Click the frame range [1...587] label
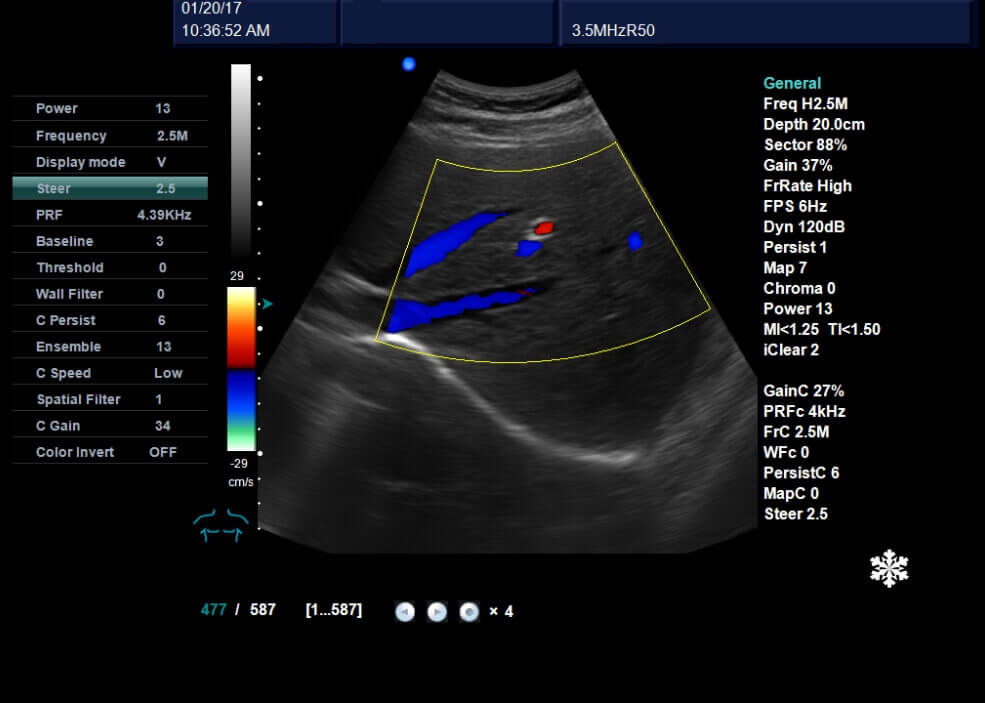This screenshot has width=985, height=703. (334, 610)
